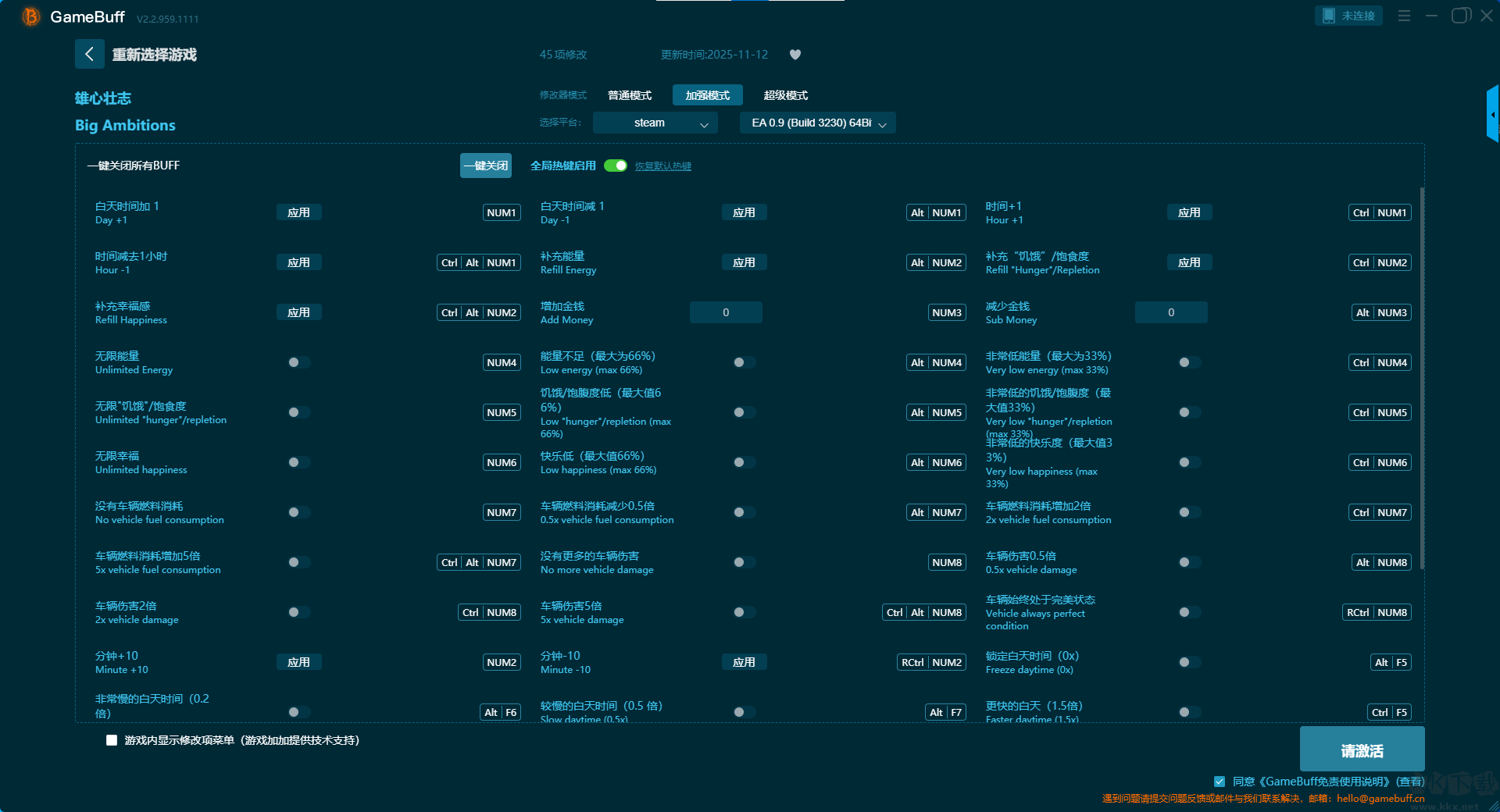Open the steam platform dropdown

[x=655, y=123]
